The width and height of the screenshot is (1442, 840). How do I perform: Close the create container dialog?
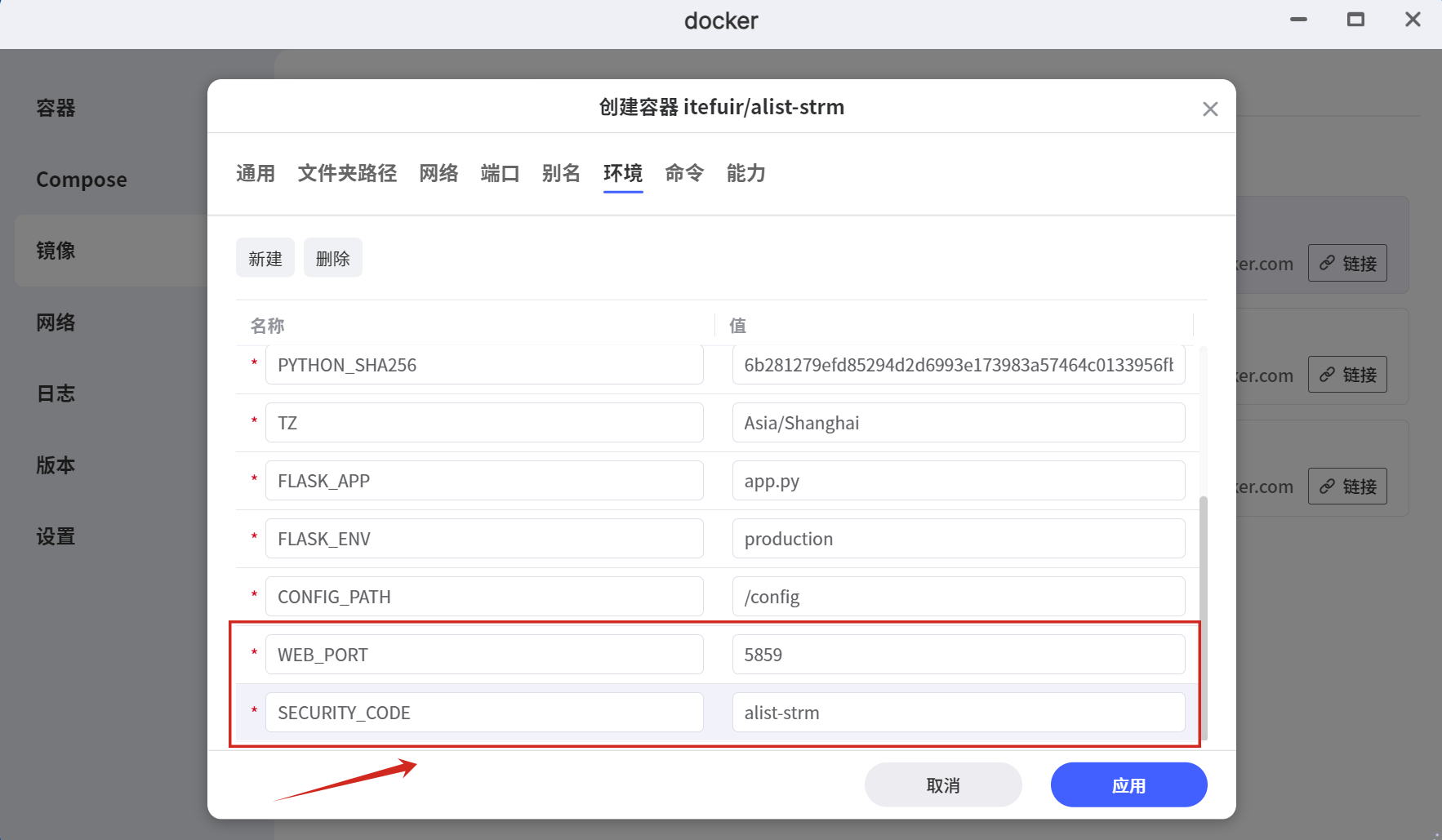[1209, 109]
